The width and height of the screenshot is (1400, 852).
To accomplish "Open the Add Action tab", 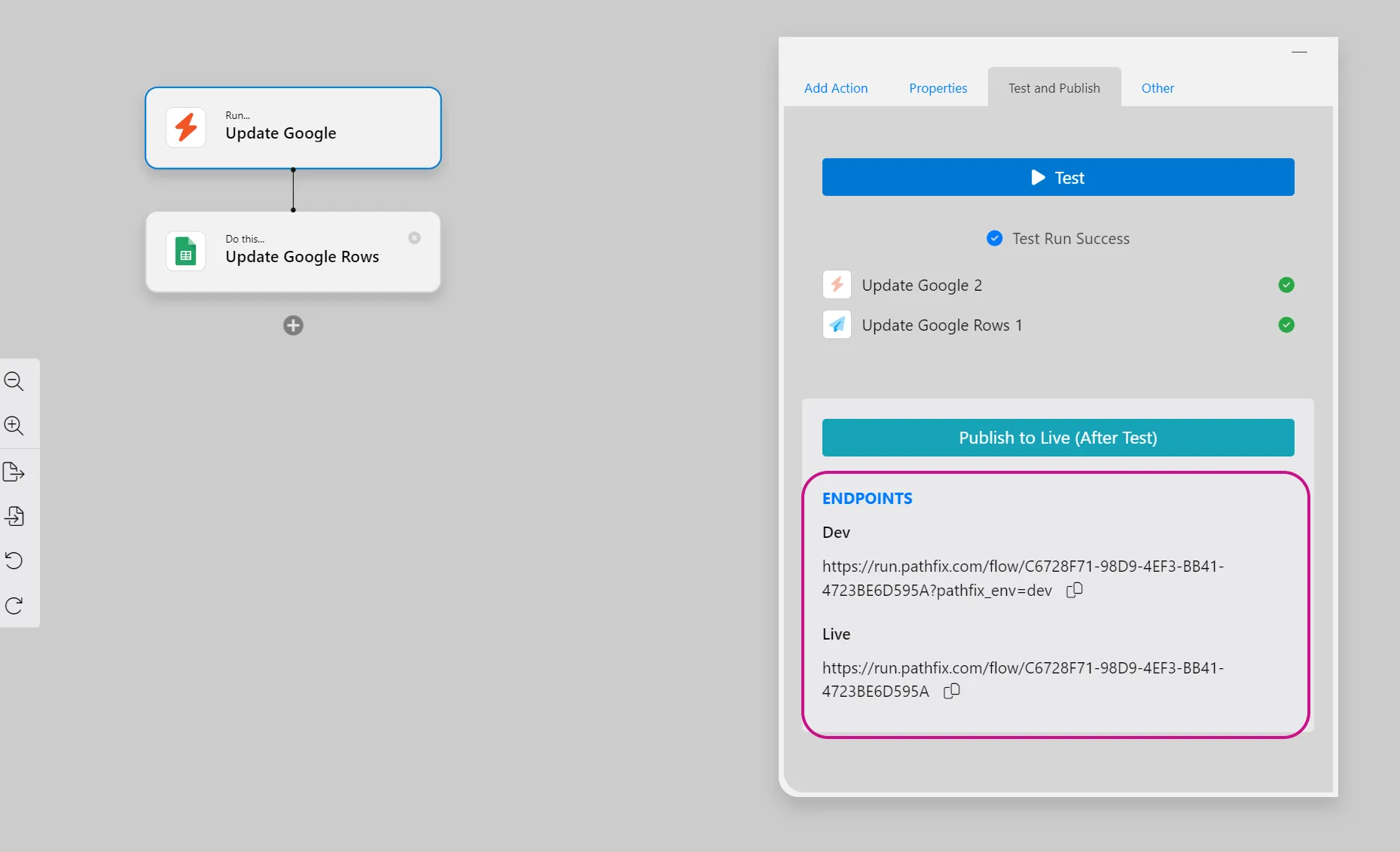I will pos(836,88).
